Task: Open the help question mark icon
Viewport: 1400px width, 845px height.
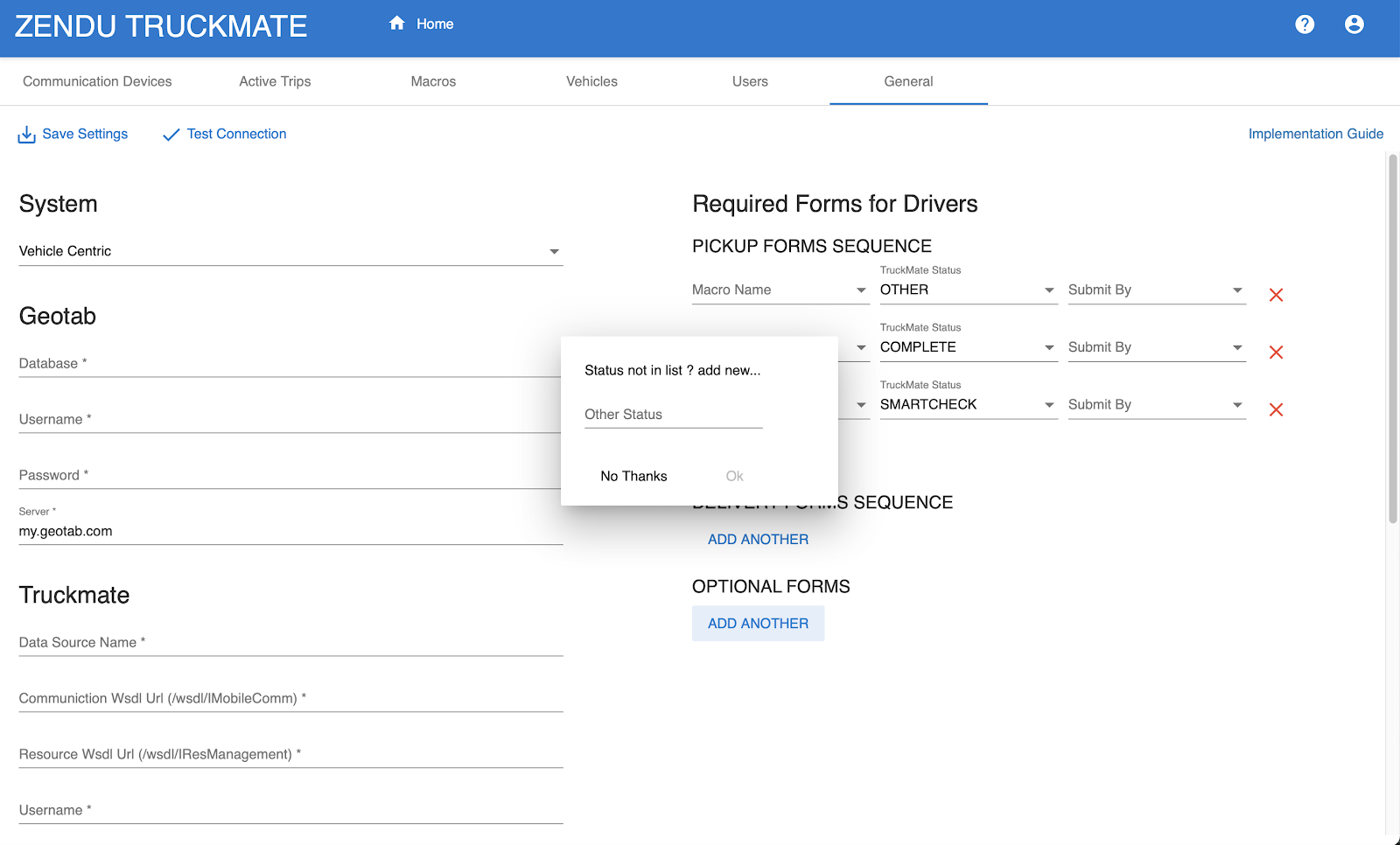Action: click(x=1305, y=24)
